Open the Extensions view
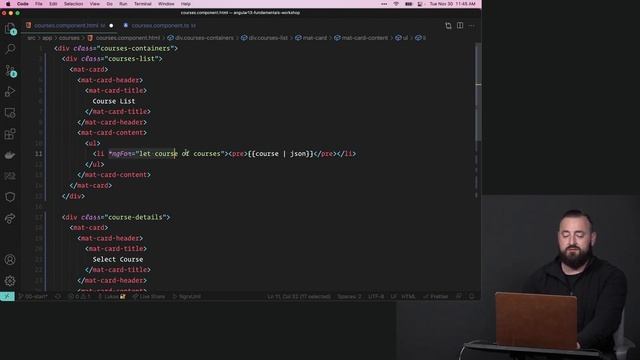Image resolution: width=640 pixels, height=360 pixels. tap(10, 134)
